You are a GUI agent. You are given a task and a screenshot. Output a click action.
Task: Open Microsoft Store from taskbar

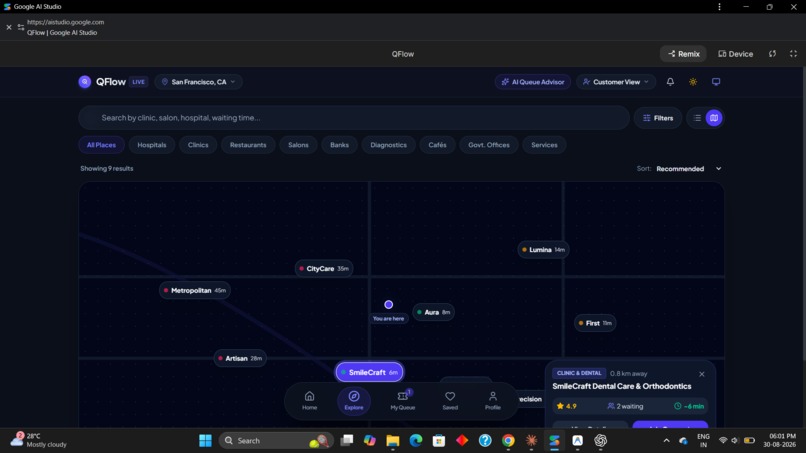tap(439, 441)
